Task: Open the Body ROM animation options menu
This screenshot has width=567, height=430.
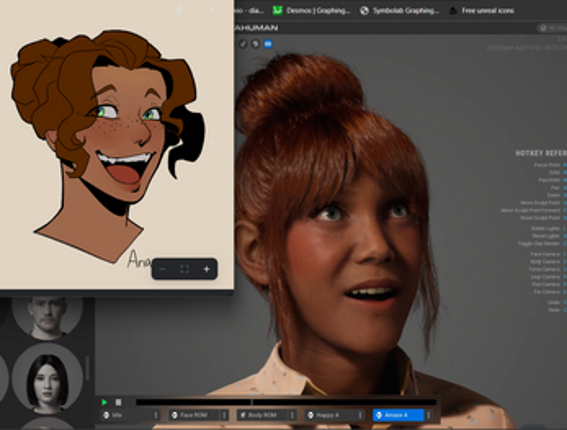Action: point(292,415)
